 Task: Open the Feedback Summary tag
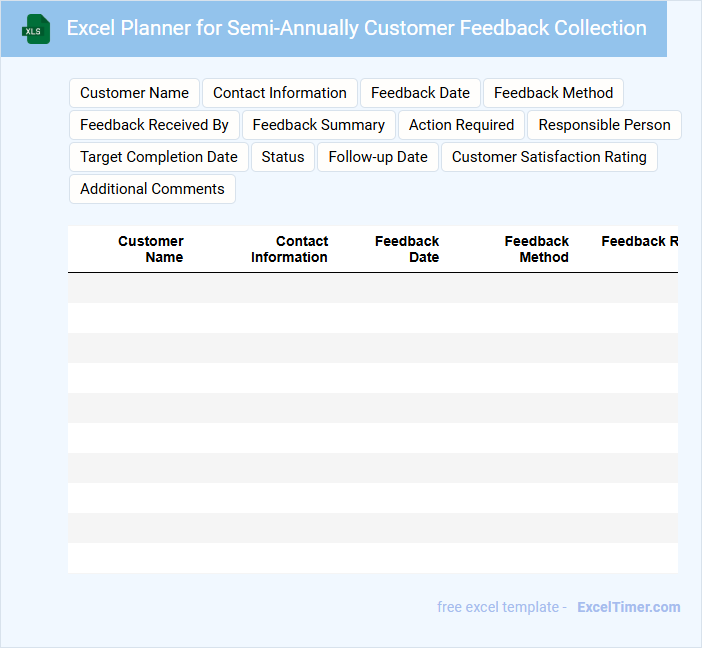tap(319, 125)
